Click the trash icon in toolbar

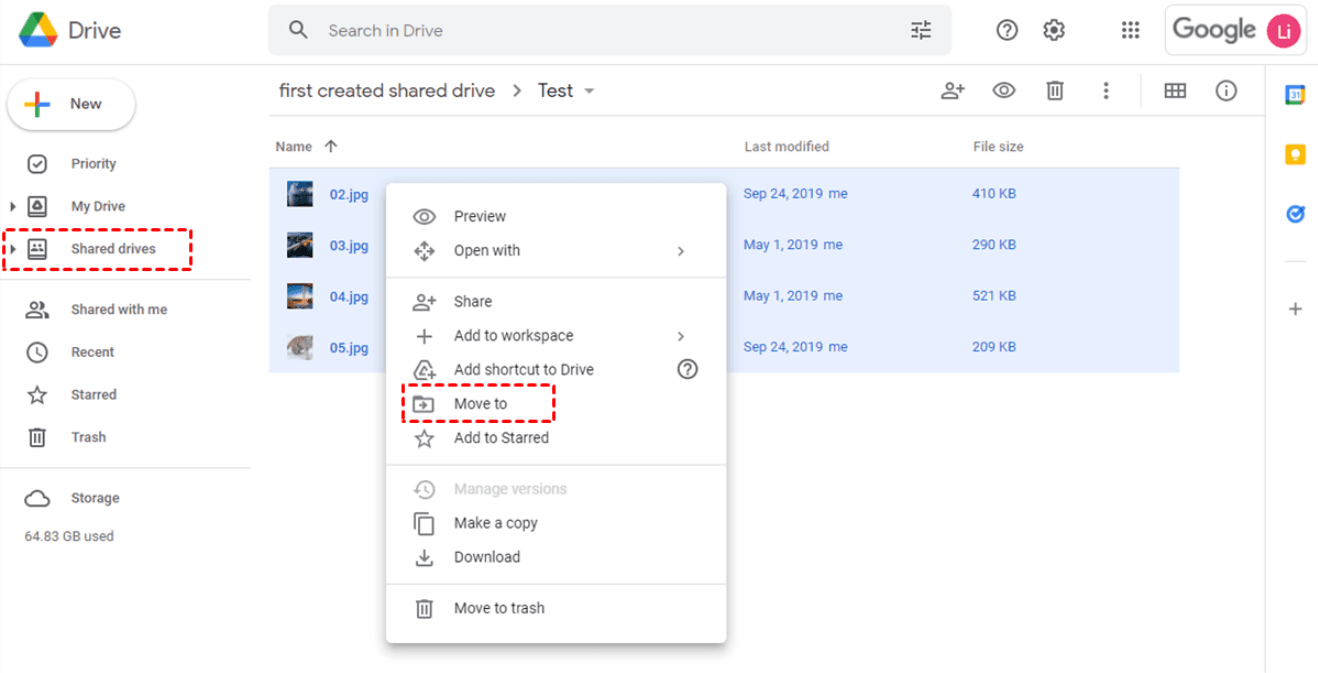[x=1054, y=91]
